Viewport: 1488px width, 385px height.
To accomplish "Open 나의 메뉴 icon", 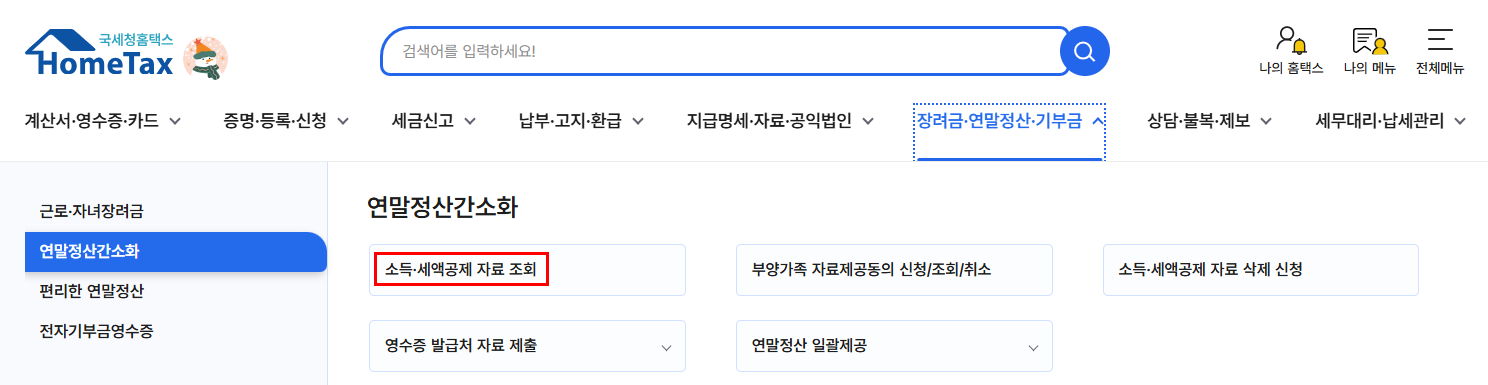I will pos(1369,51).
